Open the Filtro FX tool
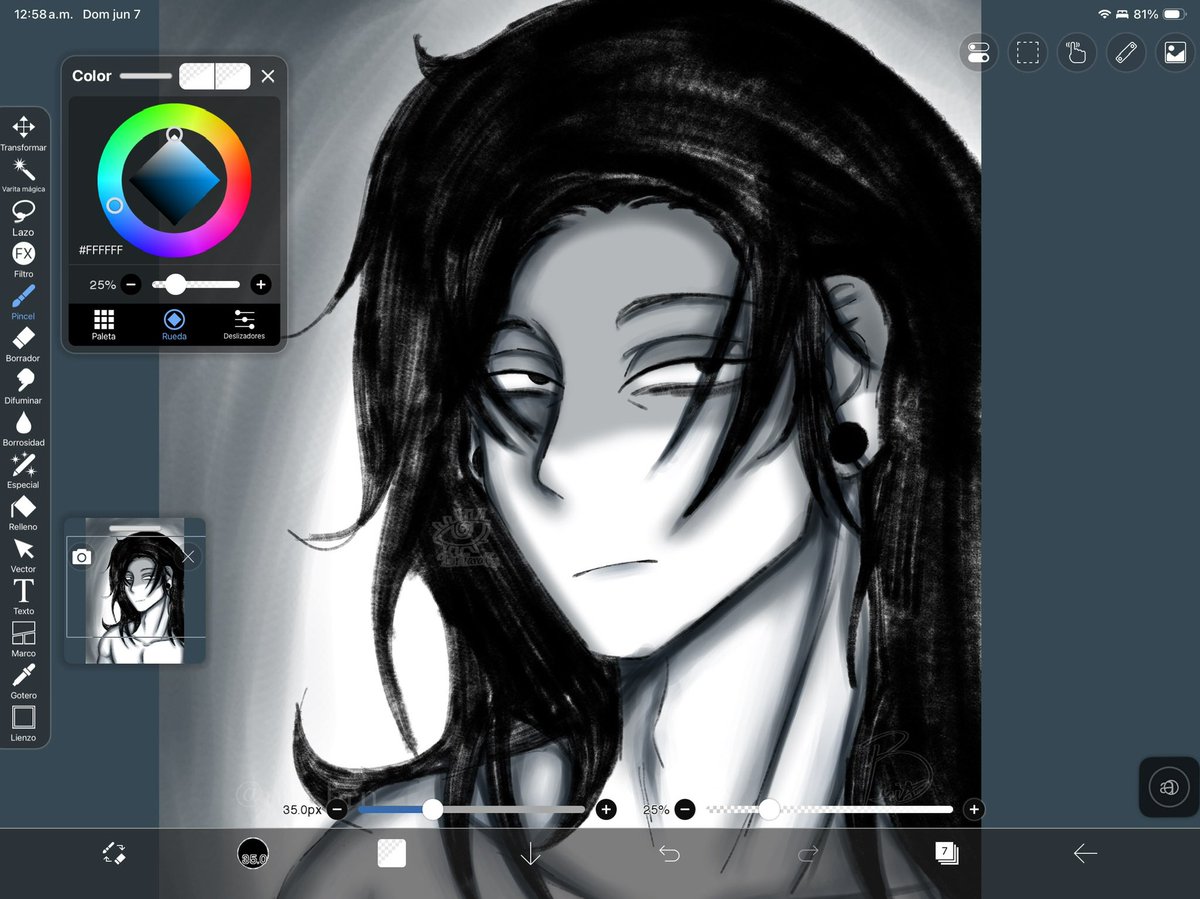The height and width of the screenshot is (899, 1200). click(x=23, y=260)
